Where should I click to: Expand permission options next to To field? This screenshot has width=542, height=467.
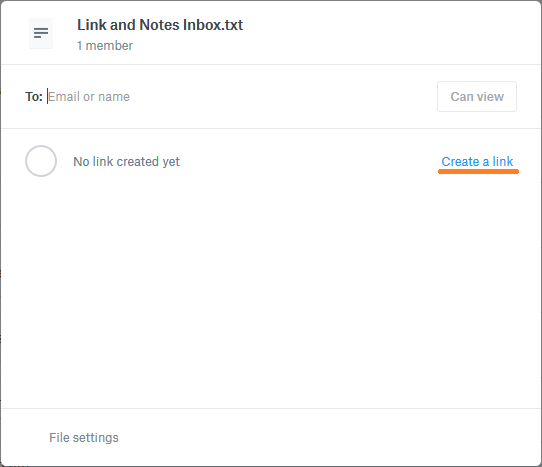coord(477,96)
